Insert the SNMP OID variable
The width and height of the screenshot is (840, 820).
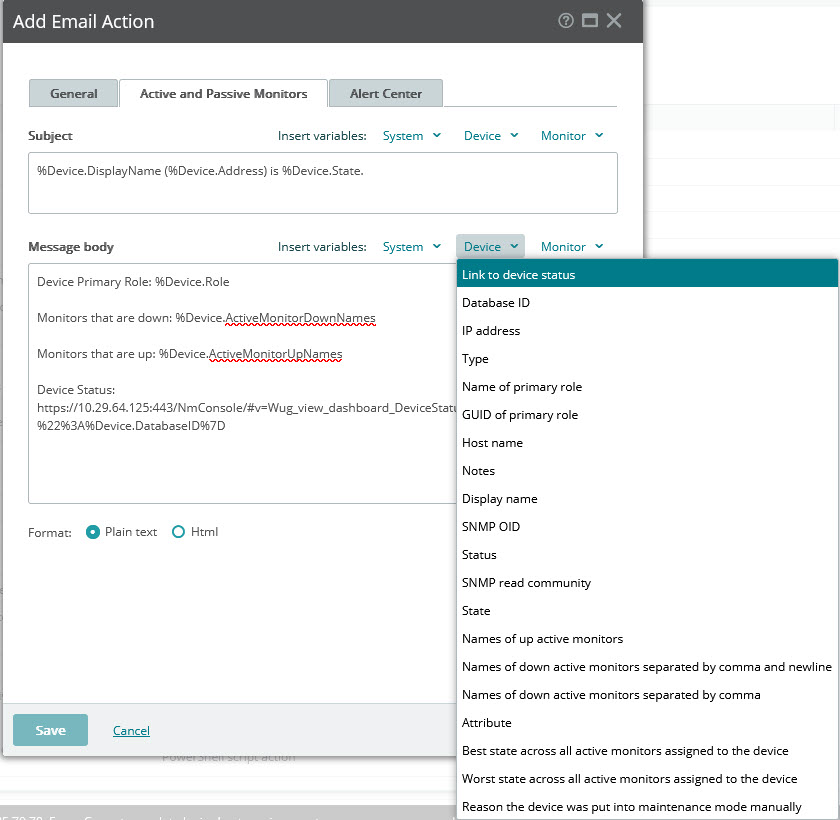(647, 526)
